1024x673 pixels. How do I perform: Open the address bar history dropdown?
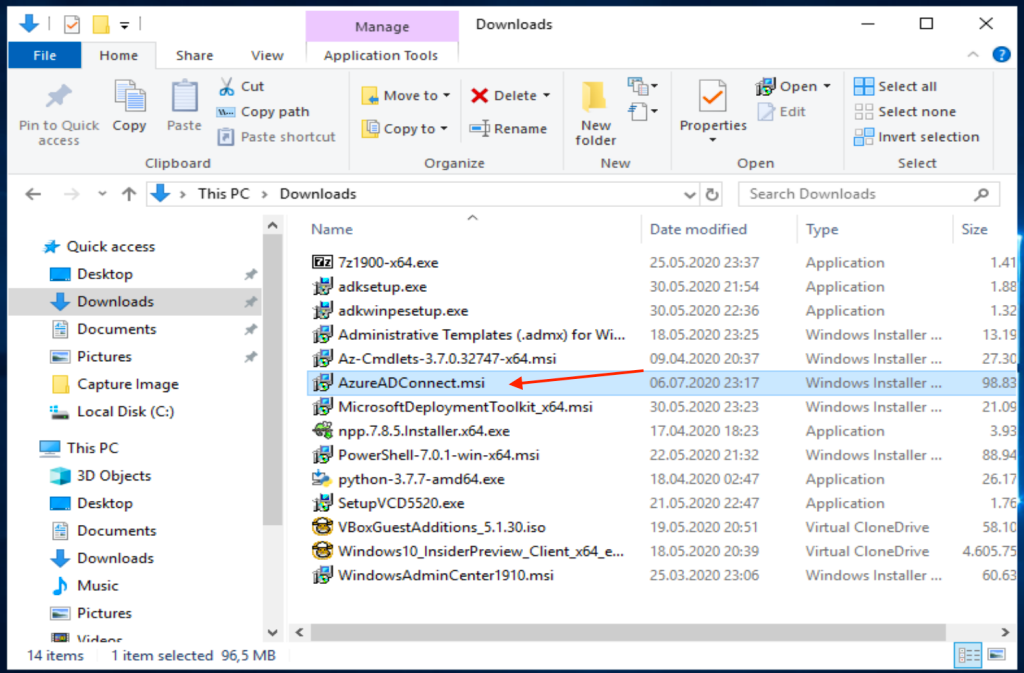point(690,195)
